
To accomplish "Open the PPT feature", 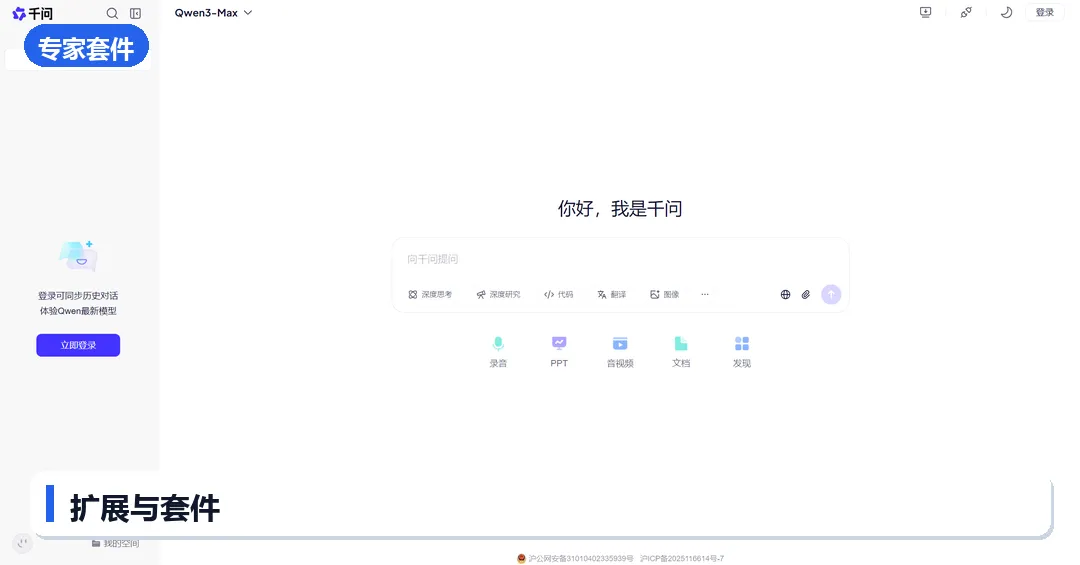I will point(559,351).
